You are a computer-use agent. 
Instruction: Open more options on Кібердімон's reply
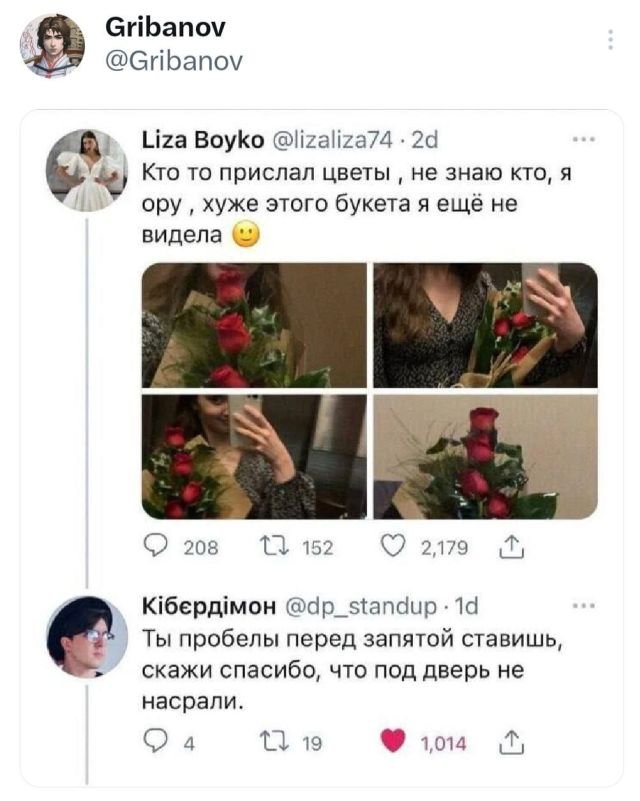584,606
